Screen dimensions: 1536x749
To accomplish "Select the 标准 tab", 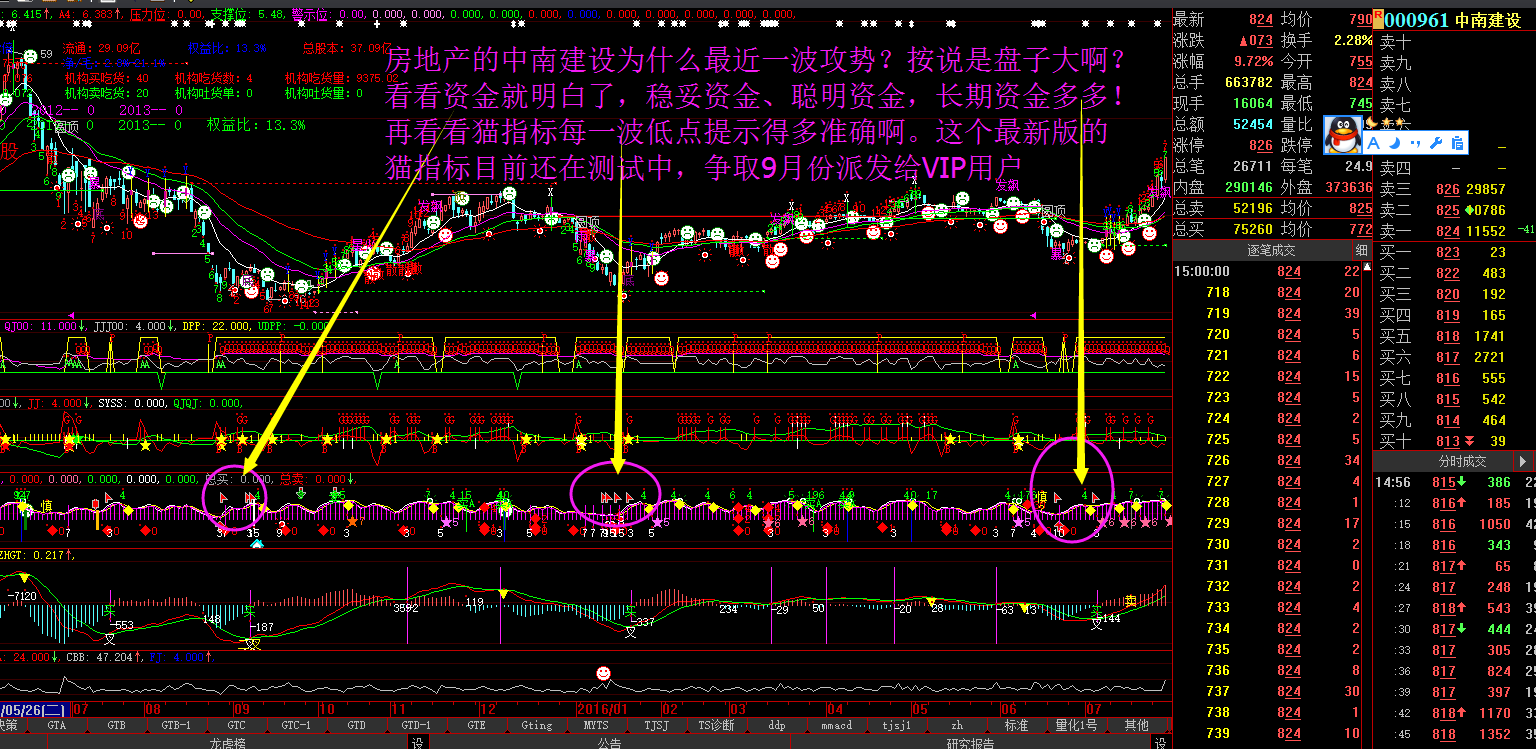I will tap(1016, 725).
